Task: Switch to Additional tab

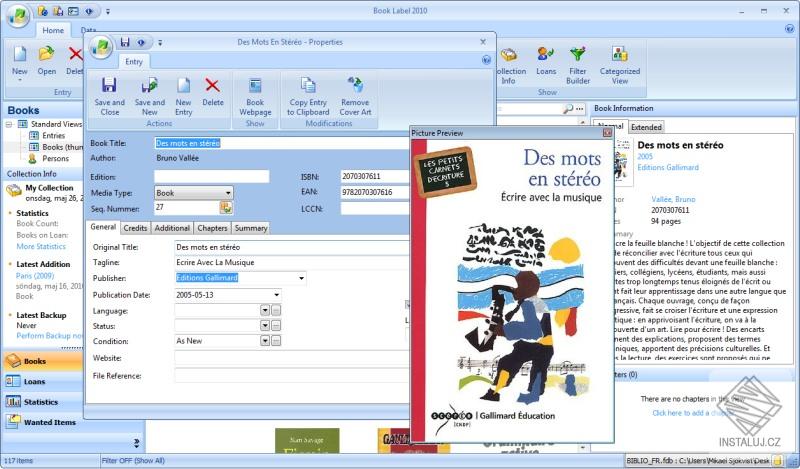Action: point(172,228)
